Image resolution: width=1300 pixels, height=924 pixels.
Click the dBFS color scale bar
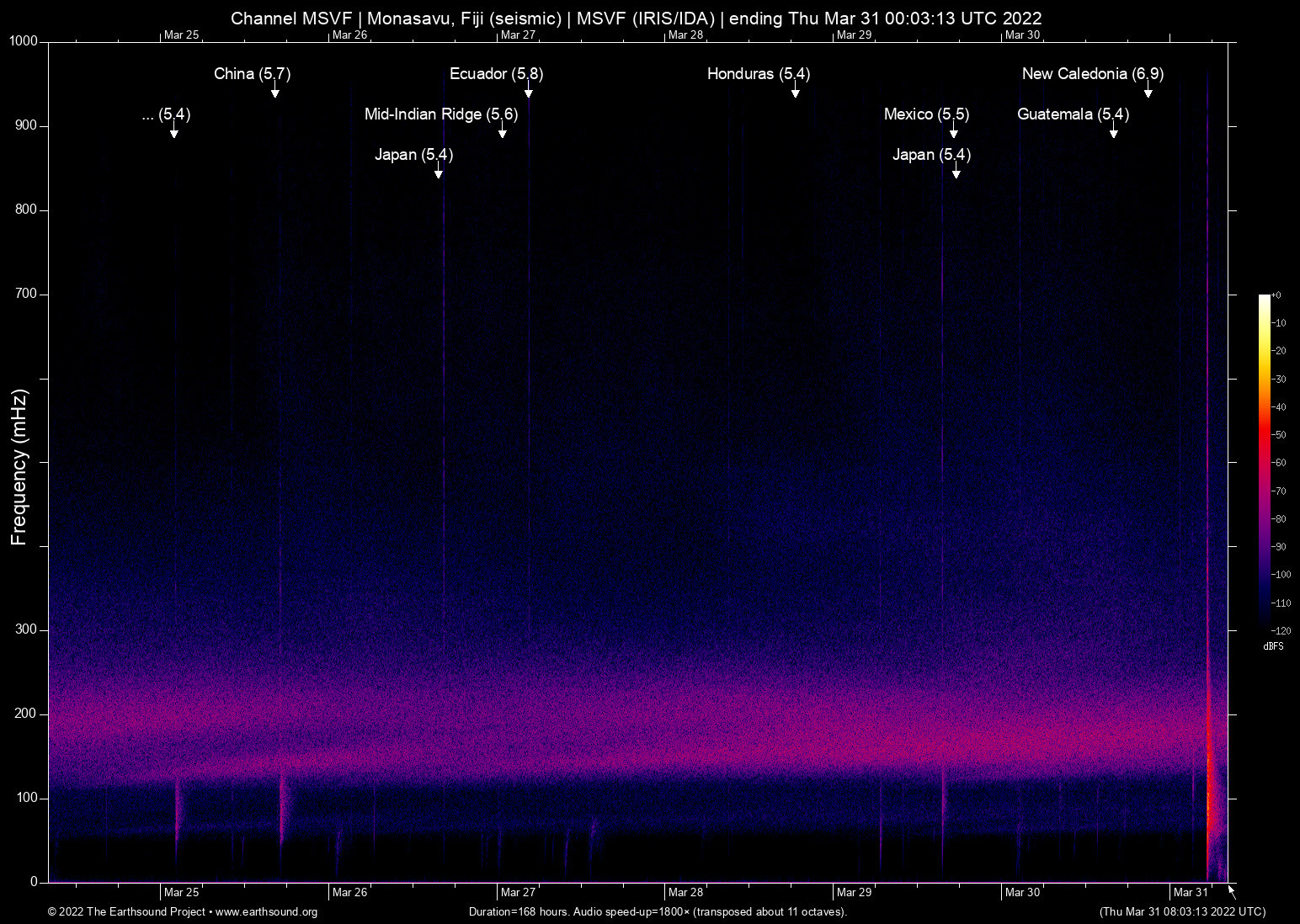click(x=1264, y=462)
